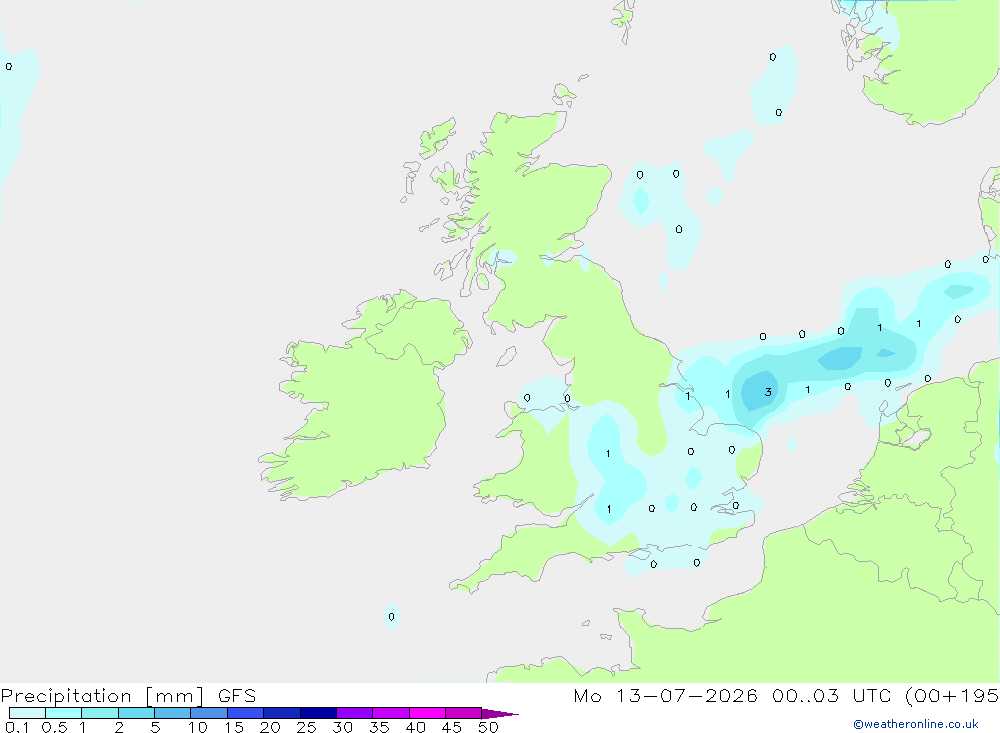This screenshot has height=733, width=1000.
Task: Click the 'GFS' model label
Action: [237, 696]
